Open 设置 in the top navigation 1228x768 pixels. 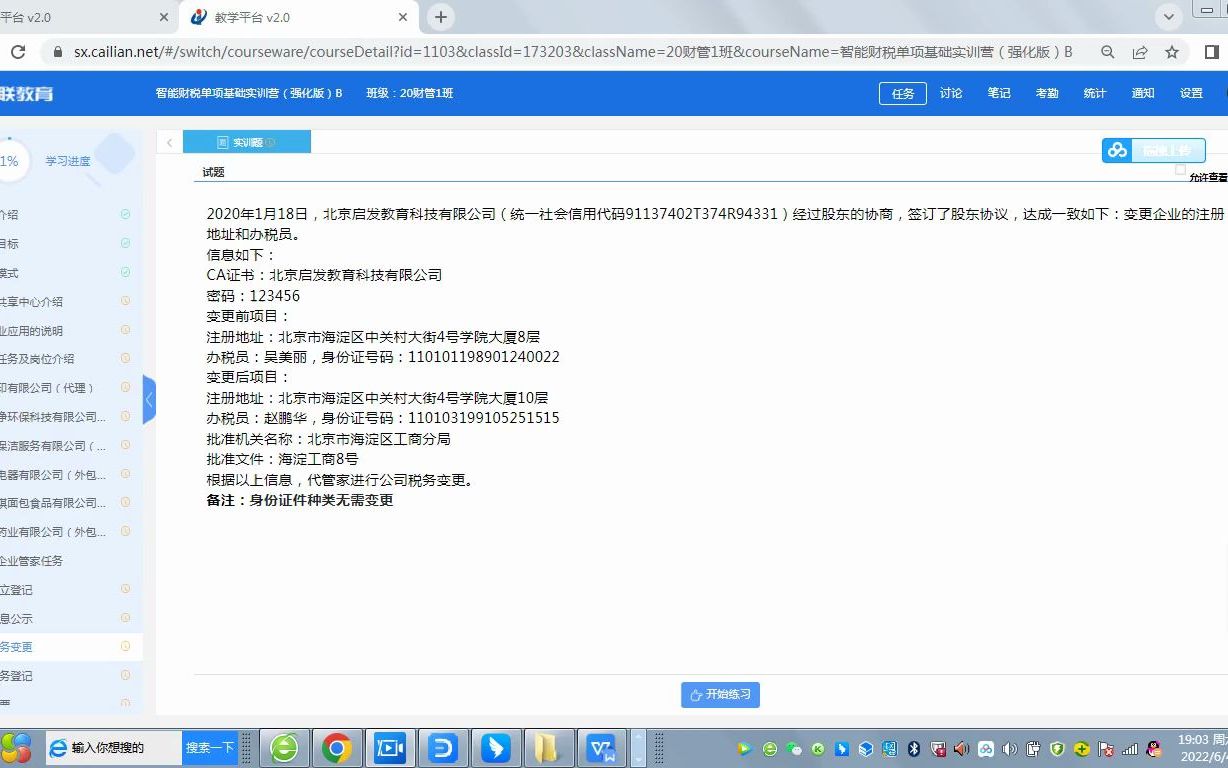coord(1191,93)
